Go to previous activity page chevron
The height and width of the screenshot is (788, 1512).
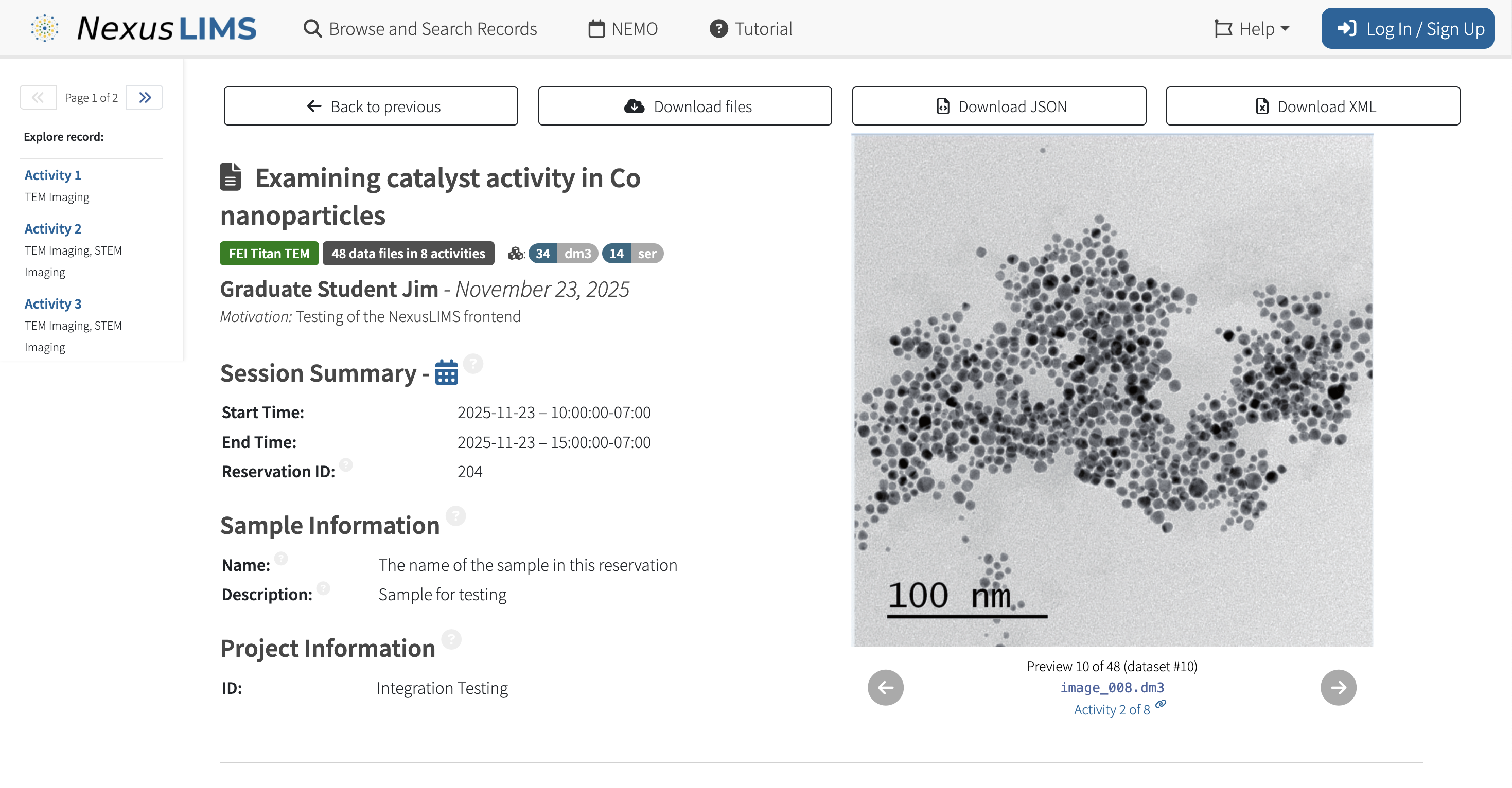pyautogui.click(x=38, y=97)
